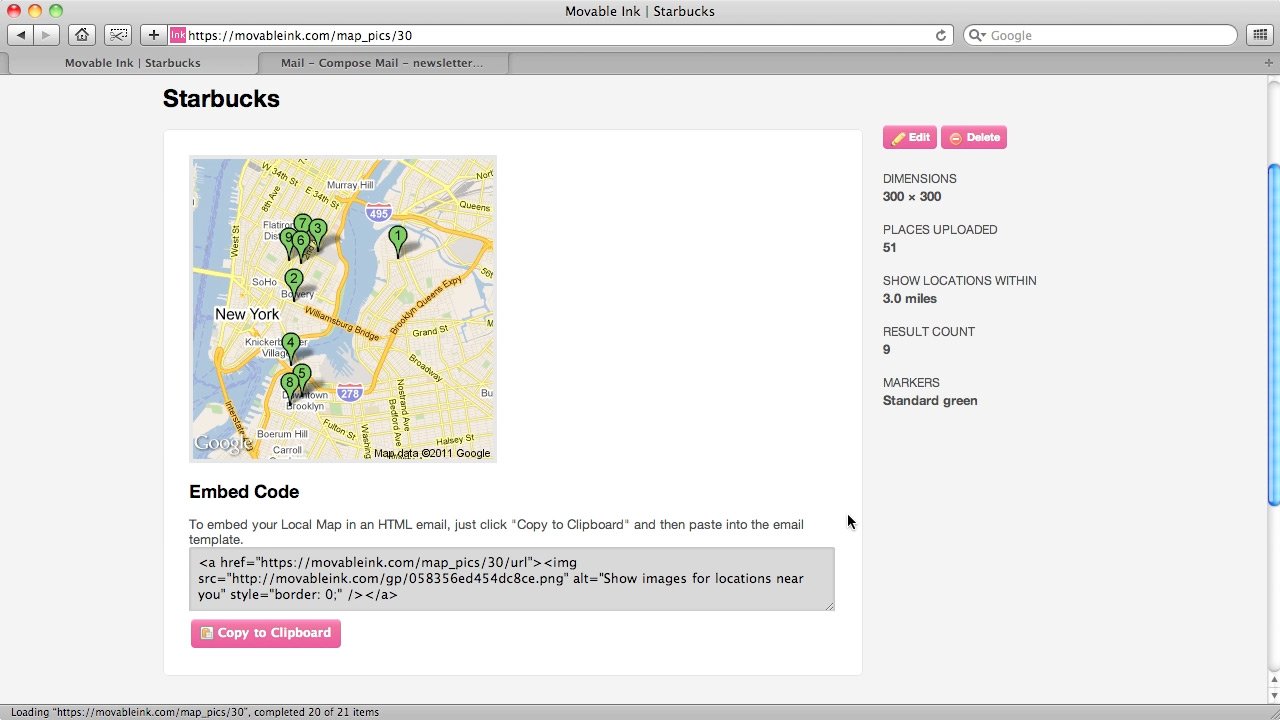Click the Map data ©2011 Google attribution
This screenshot has width=1280, height=720.
coord(432,454)
